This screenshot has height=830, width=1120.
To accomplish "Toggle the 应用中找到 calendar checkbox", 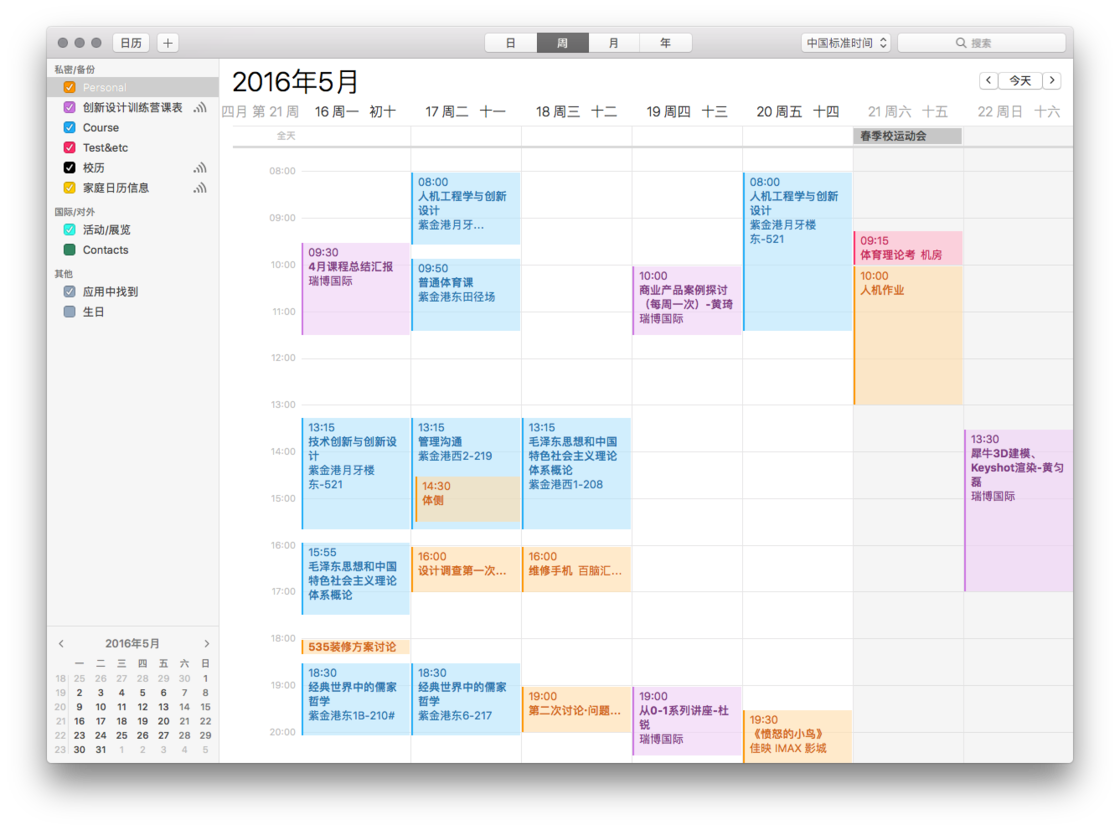I will [x=69, y=291].
